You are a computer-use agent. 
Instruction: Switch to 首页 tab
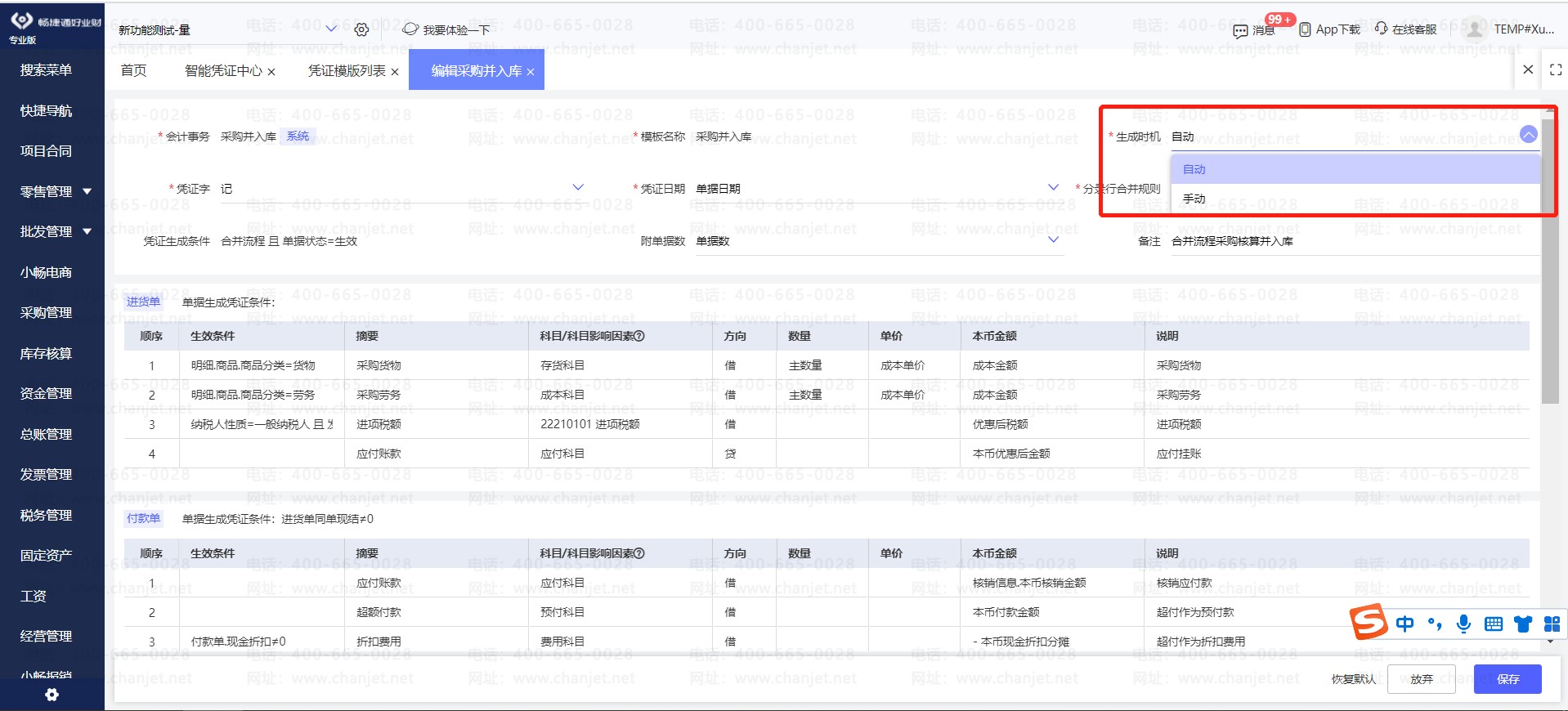(133, 70)
